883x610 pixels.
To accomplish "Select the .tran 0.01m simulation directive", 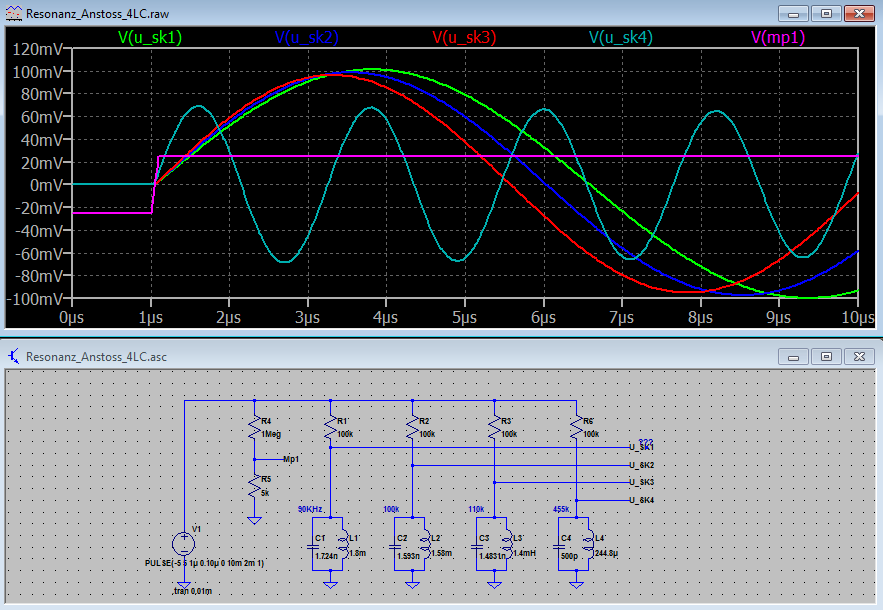I will click(x=196, y=592).
